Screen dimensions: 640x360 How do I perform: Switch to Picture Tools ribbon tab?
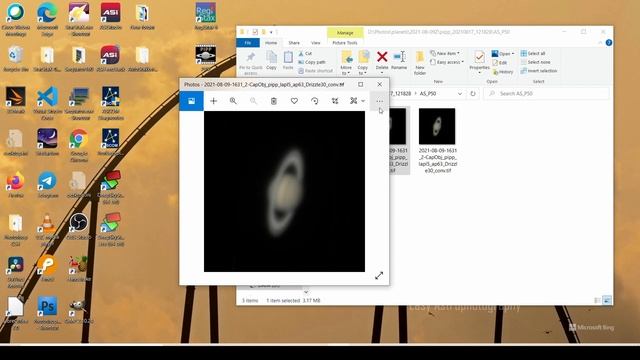click(x=344, y=42)
